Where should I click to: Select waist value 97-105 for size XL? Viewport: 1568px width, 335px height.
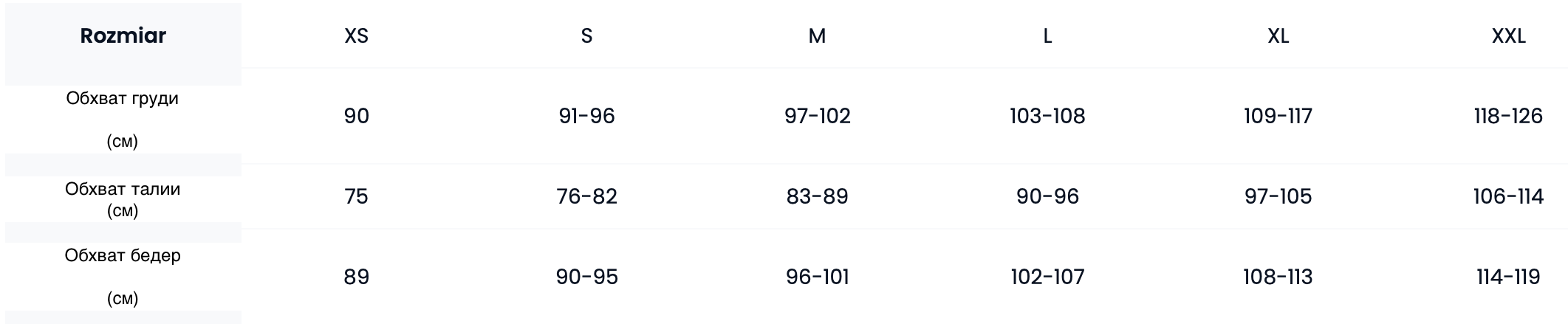coord(1278,196)
